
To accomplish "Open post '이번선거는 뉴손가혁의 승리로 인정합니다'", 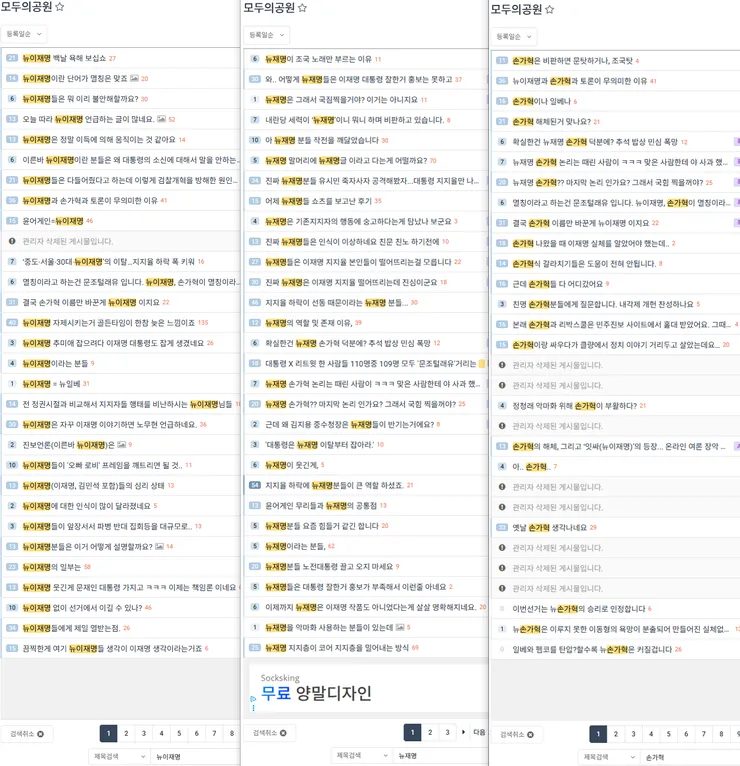I will pyautogui.click(x=579, y=609).
